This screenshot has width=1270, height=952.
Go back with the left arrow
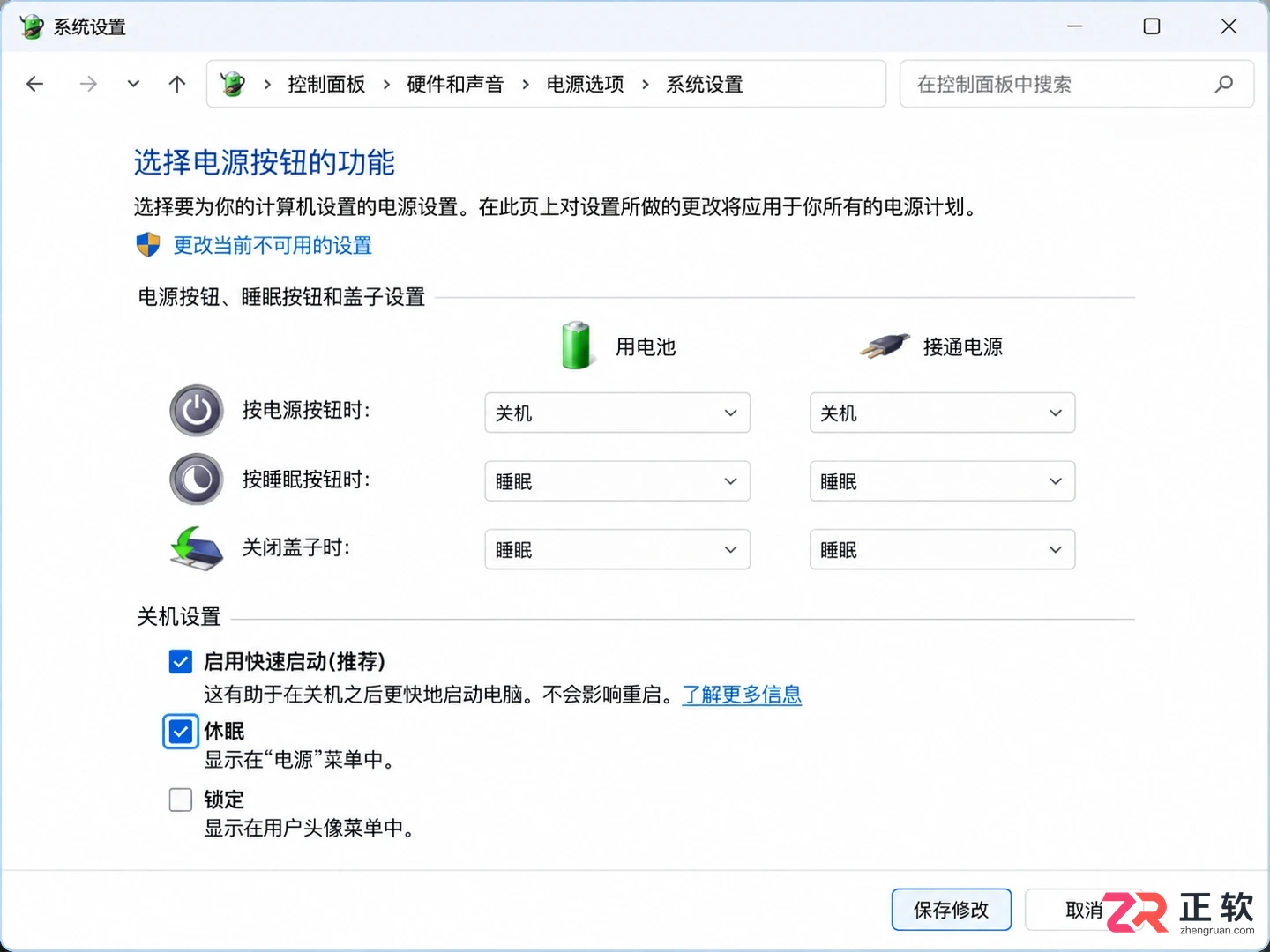point(35,84)
